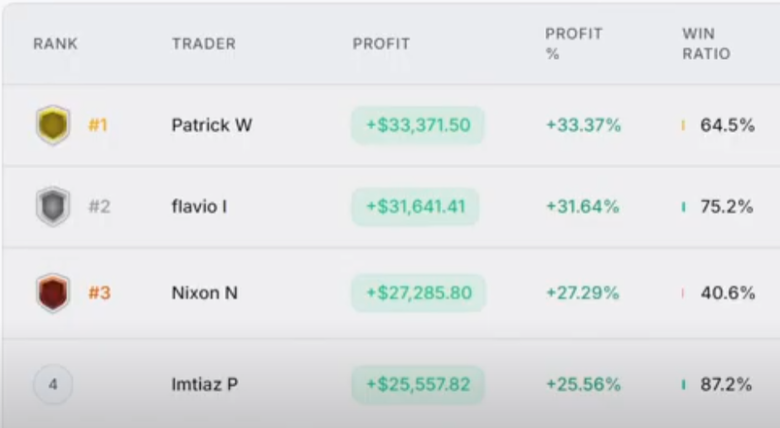Click the red win ratio indicator beside 40.6%

coord(683,293)
